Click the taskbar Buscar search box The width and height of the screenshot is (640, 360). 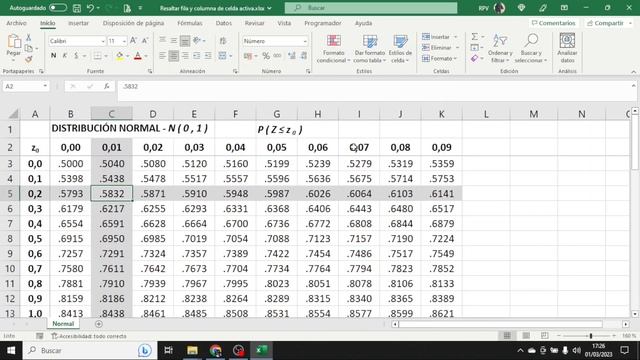(90, 350)
